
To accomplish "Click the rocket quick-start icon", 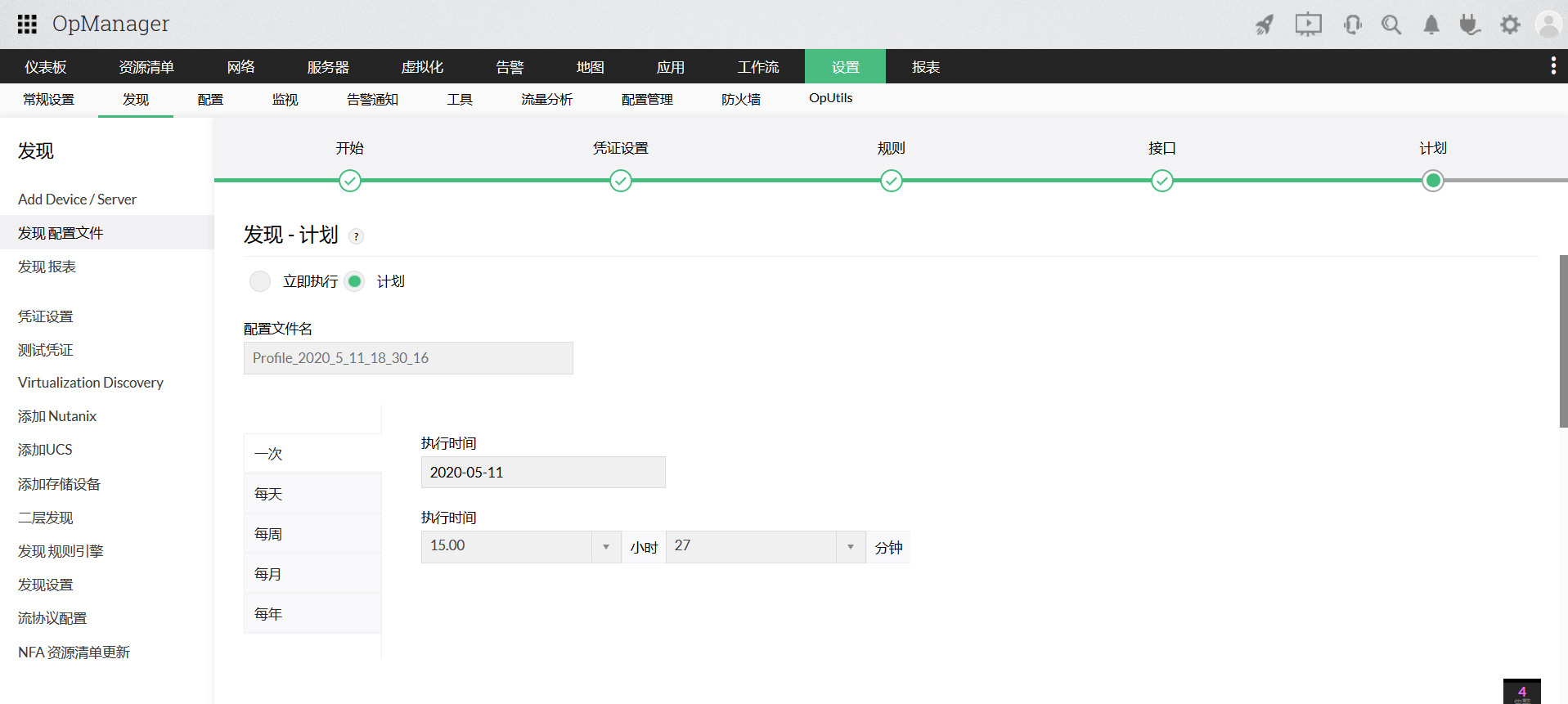I will pyautogui.click(x=1265, y=25).
